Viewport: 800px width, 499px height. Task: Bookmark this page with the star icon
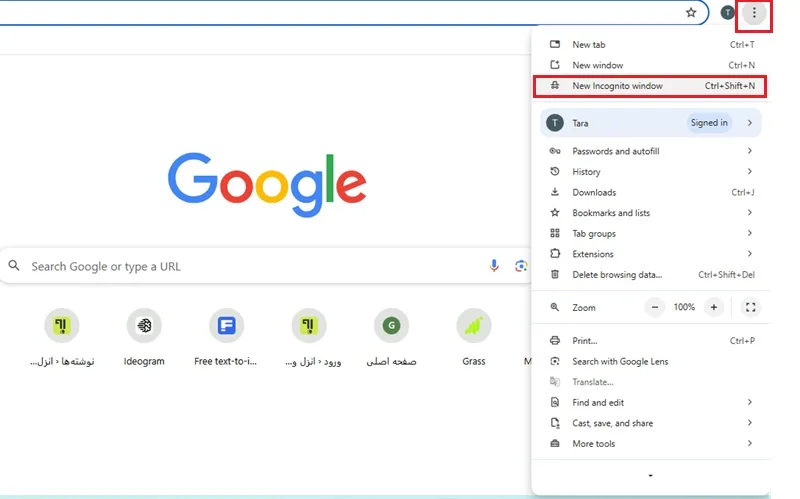pos(691,13)
